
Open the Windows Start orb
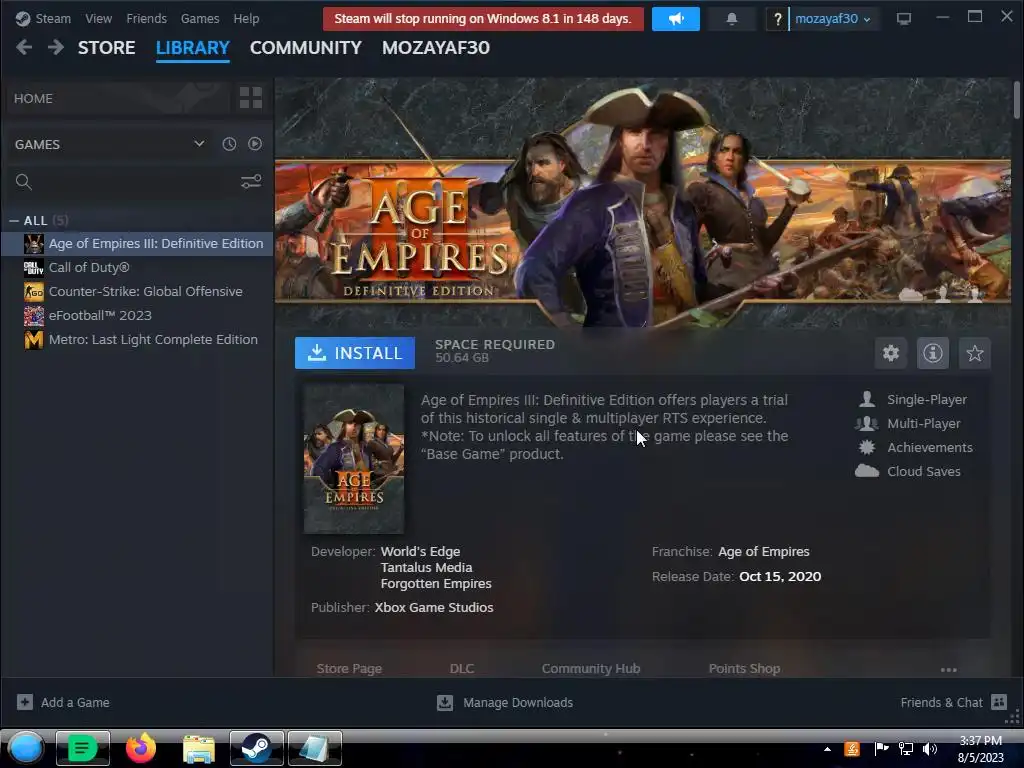point(26,748)
